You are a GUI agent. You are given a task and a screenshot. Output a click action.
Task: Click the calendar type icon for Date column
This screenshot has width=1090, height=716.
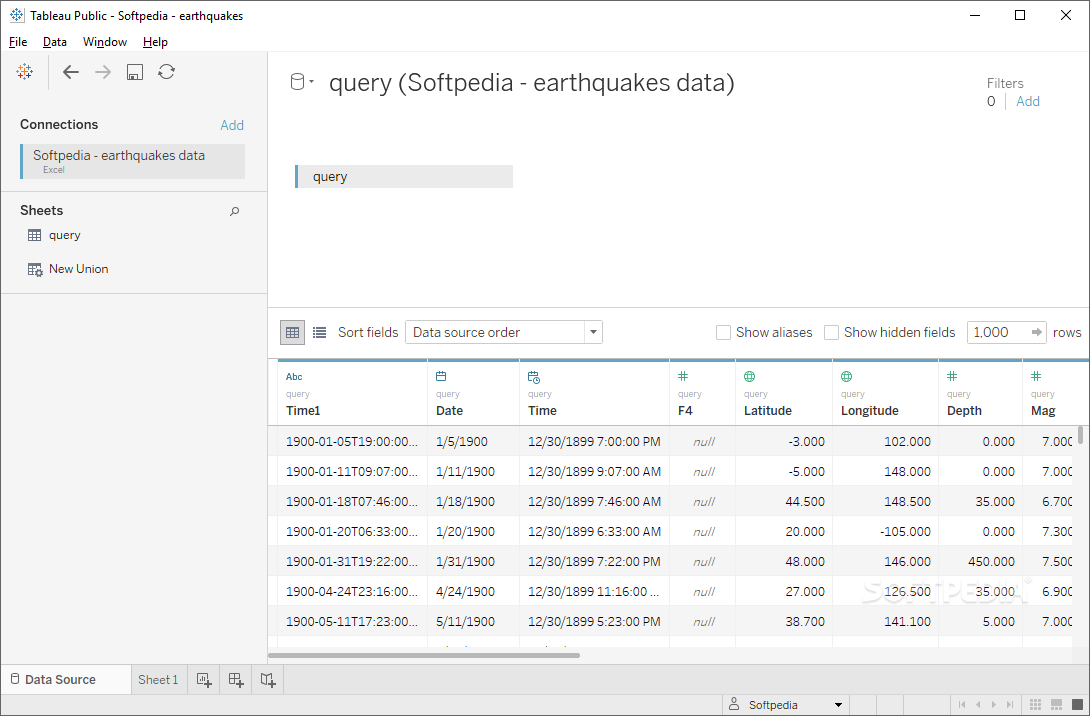441,376
